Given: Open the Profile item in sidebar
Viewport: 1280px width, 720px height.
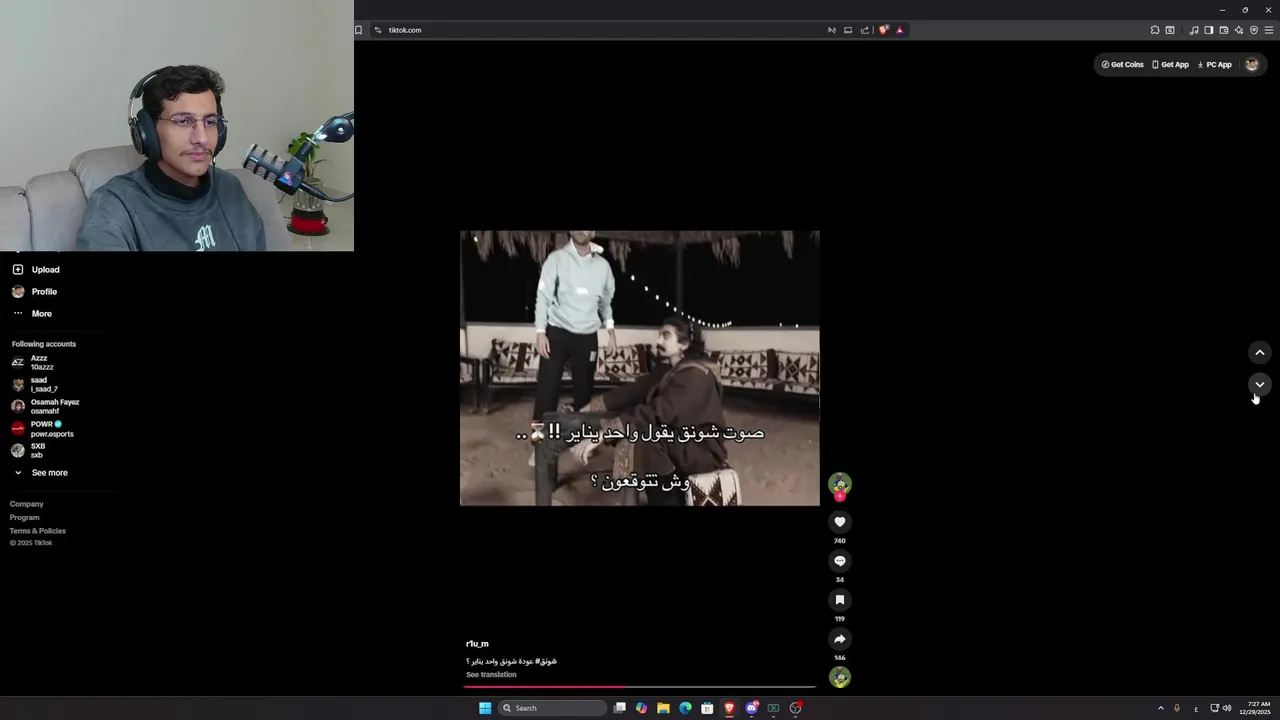Looking at the screenshot, I should 35,292.
